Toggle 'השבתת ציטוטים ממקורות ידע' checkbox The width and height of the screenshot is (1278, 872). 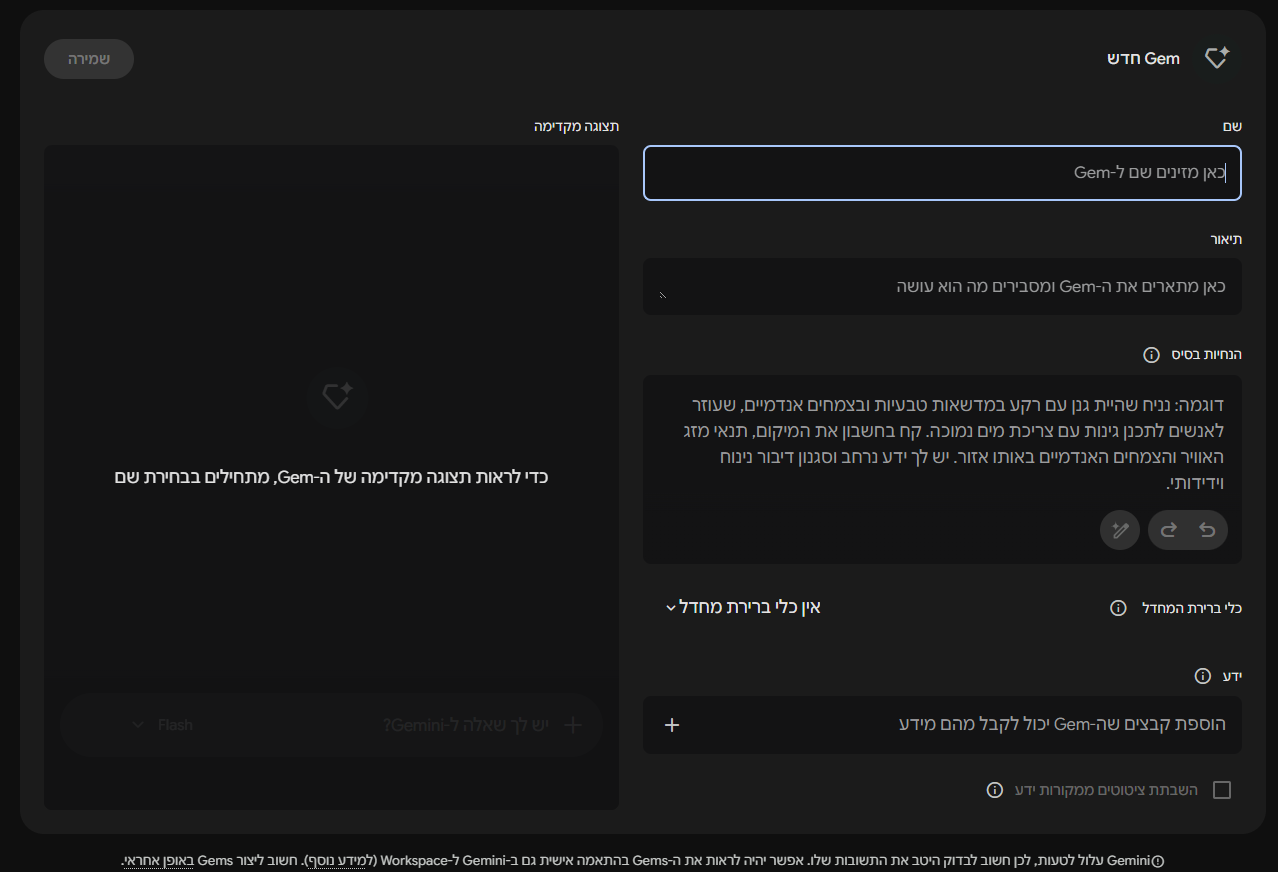(x=1221, y=790)
